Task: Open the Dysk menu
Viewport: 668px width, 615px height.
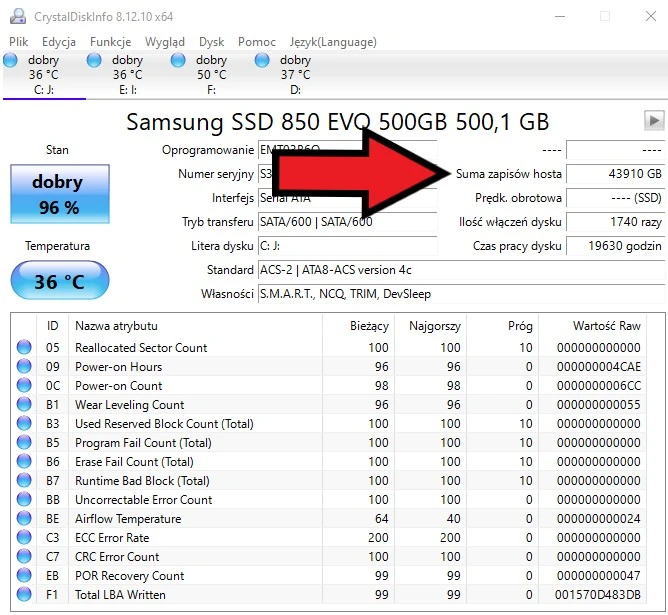Action: click(211, 42)
